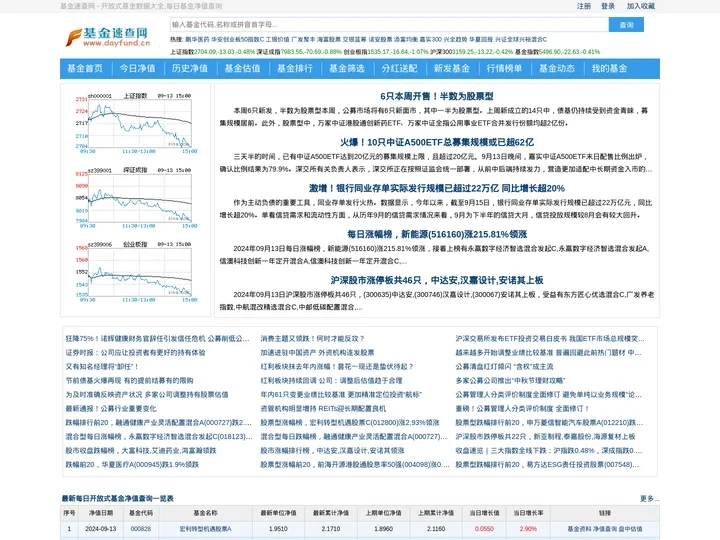The width and height of the screenshot is (720, 540).
Task: Select hot search 华安创业板50指数C
Action: (237, 39)
